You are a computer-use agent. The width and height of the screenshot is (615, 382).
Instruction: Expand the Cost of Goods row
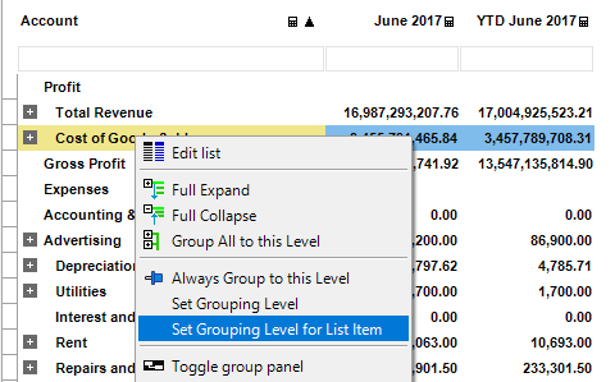(x=30, y=138)
